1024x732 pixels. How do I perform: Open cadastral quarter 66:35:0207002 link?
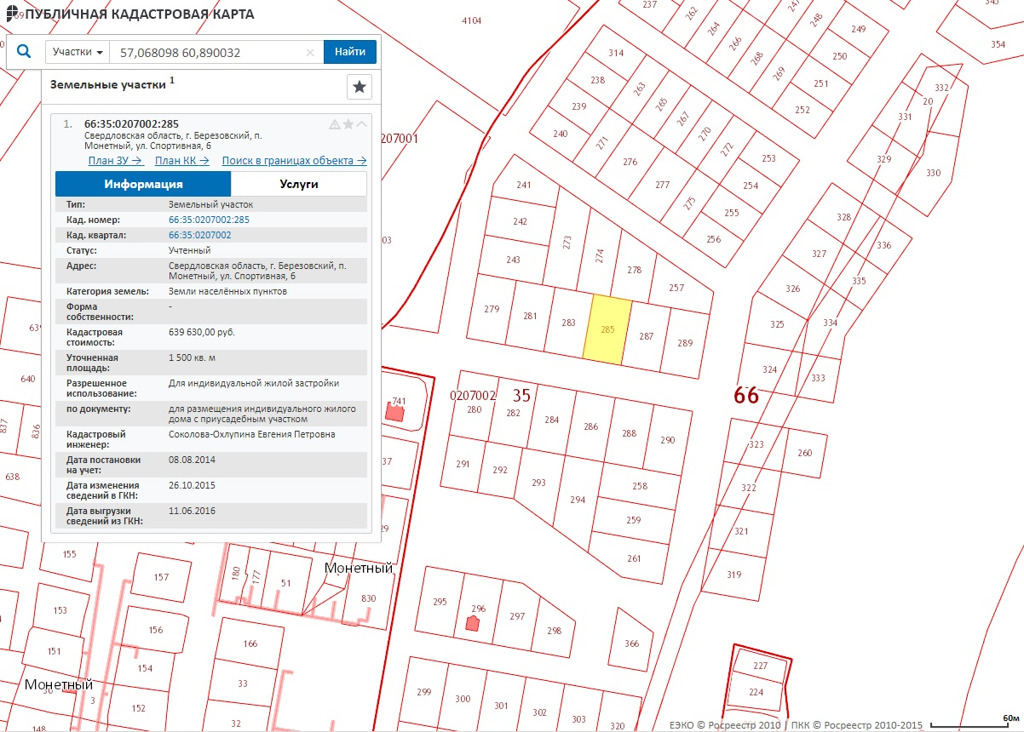(200, 235)
